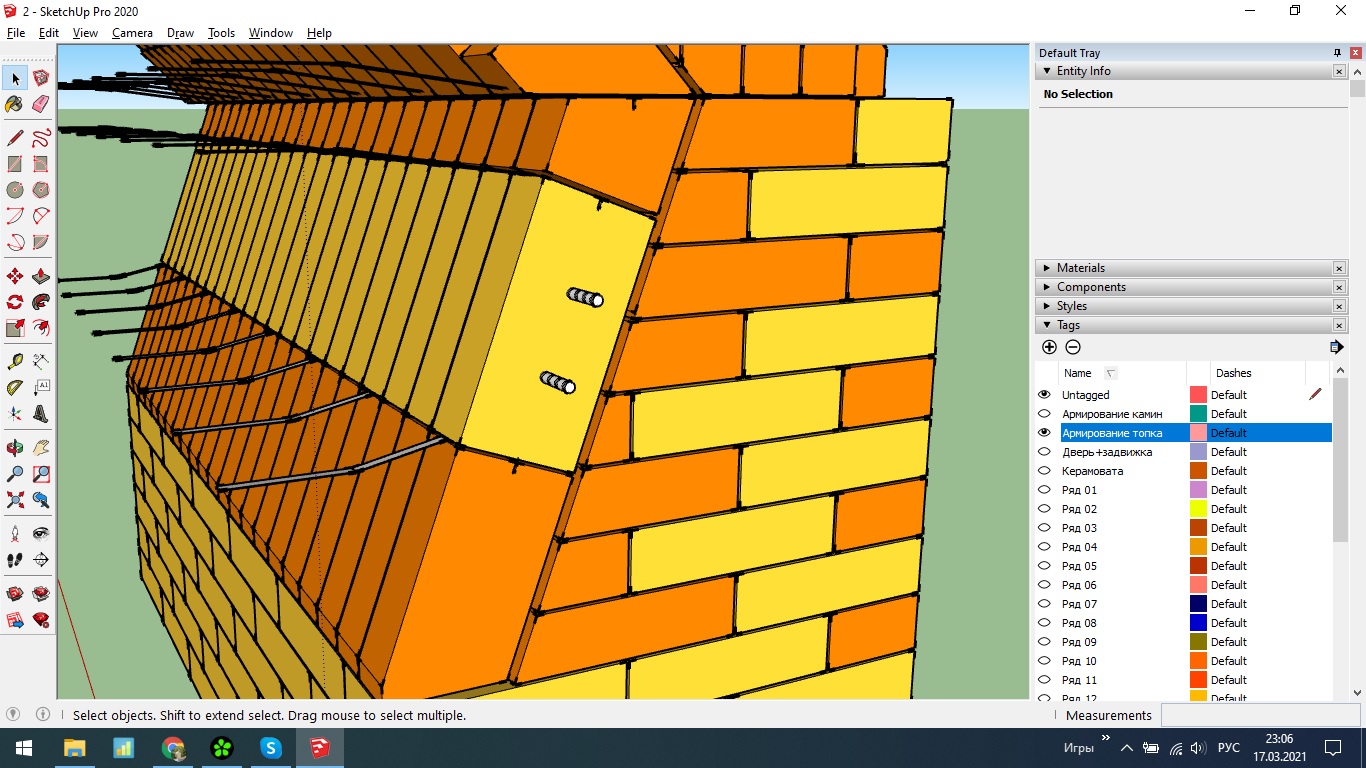The image size is (1366, 768).
Task: Activate the Move tool
Action: click(x=15, y=276)
